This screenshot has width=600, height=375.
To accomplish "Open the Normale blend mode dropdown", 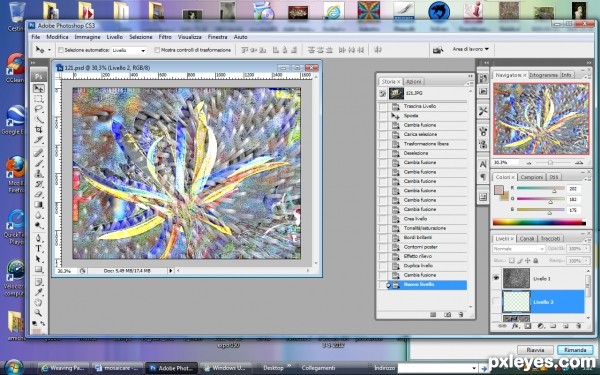I will tap(518, 249).
